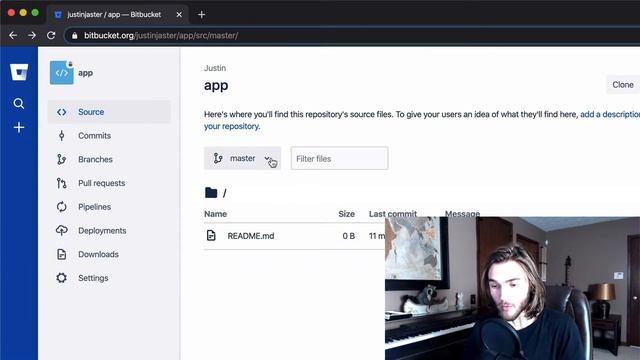The width and height of the screenshot is (640, 360).
Task: Click the webcam video overlay
Action: tap(512, 289)
